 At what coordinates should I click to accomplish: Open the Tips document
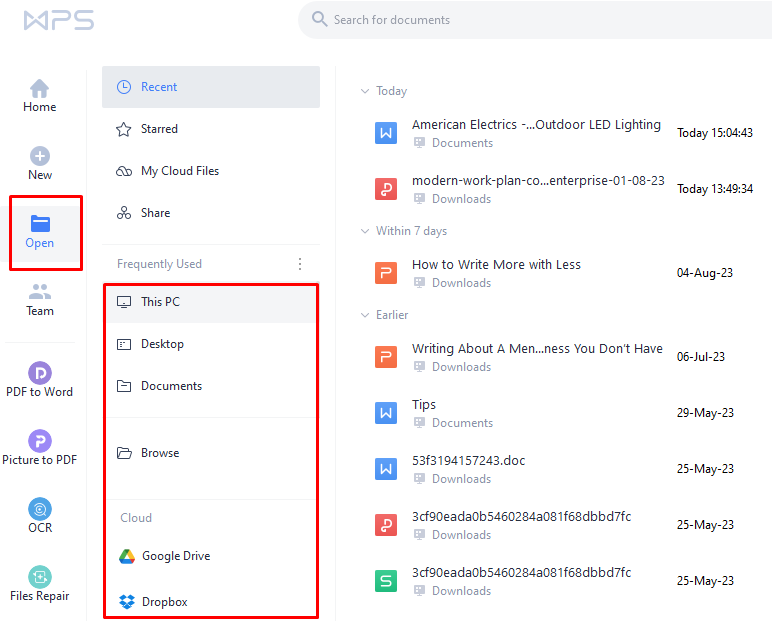point(424,405)
